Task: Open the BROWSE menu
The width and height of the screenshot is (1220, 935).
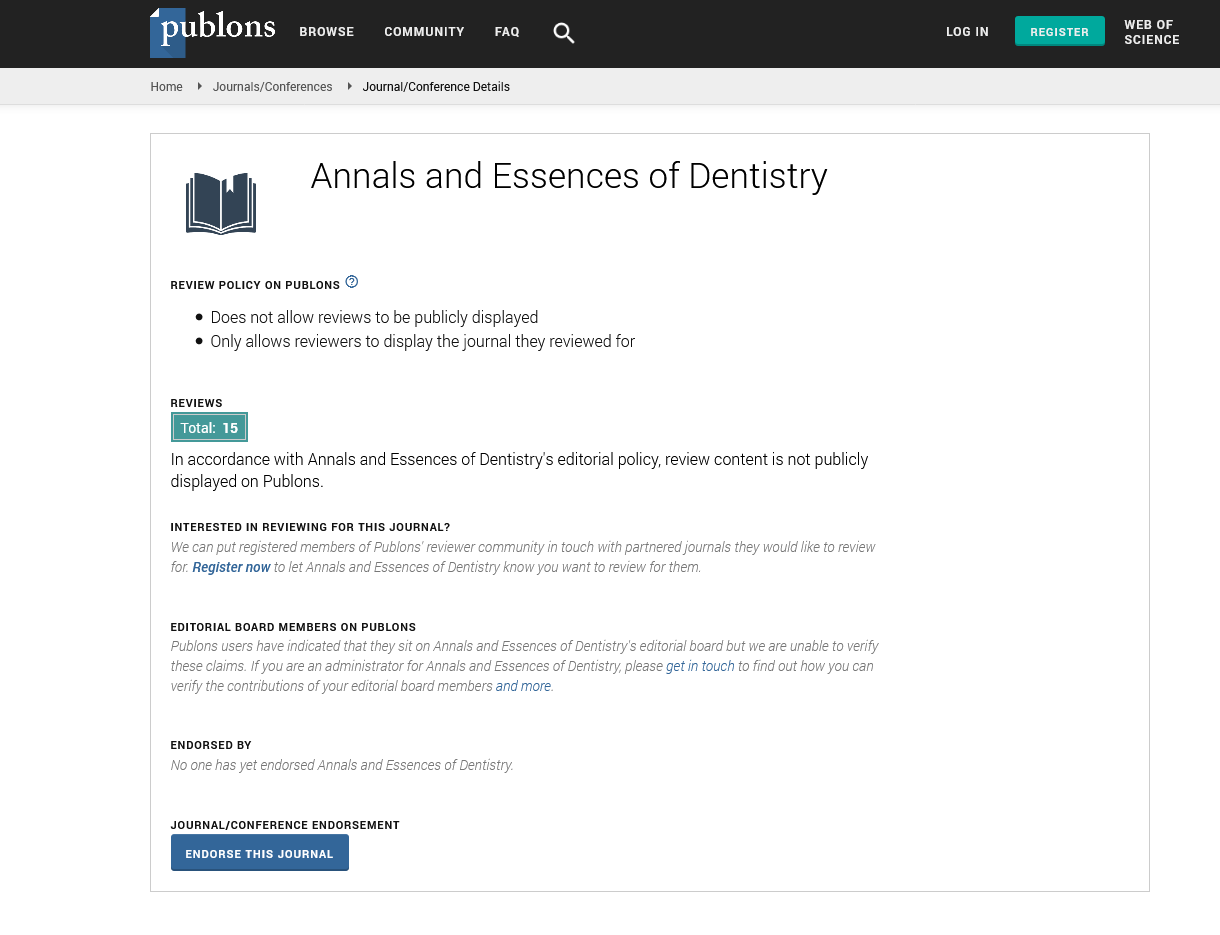Action: (x=327, y=32)
